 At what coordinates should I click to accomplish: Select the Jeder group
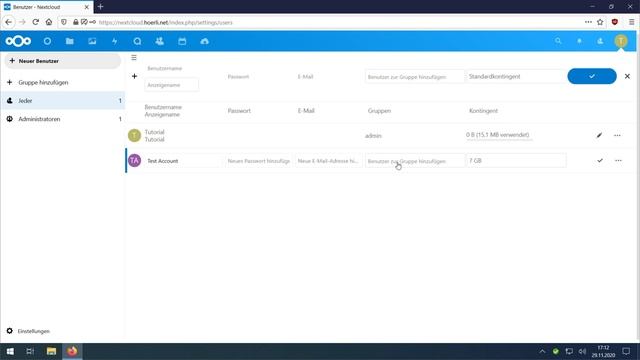click(63, 100)
